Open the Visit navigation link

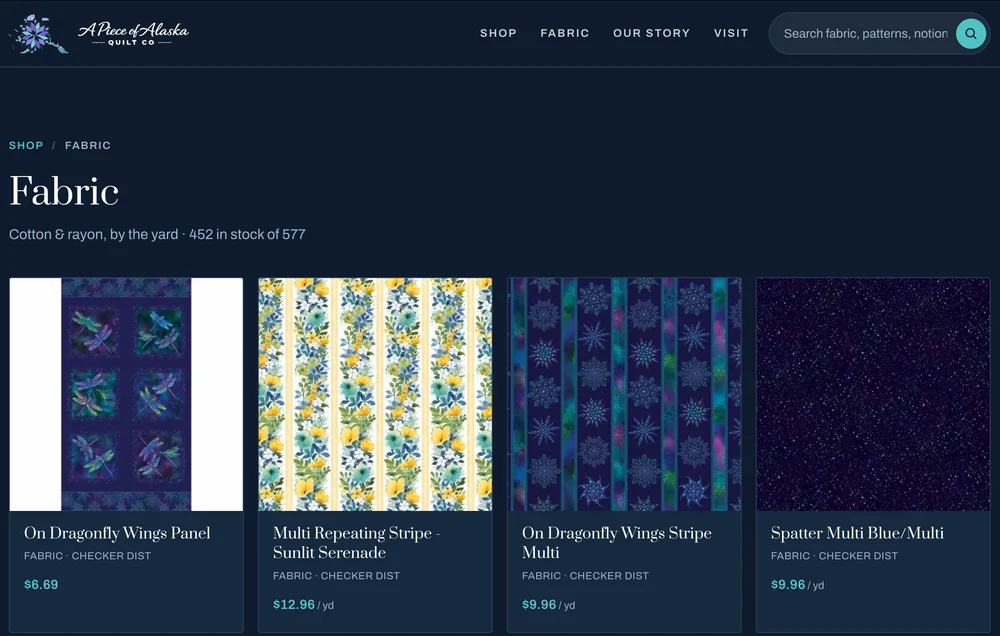pyautogui.click(x=731, y=33)
